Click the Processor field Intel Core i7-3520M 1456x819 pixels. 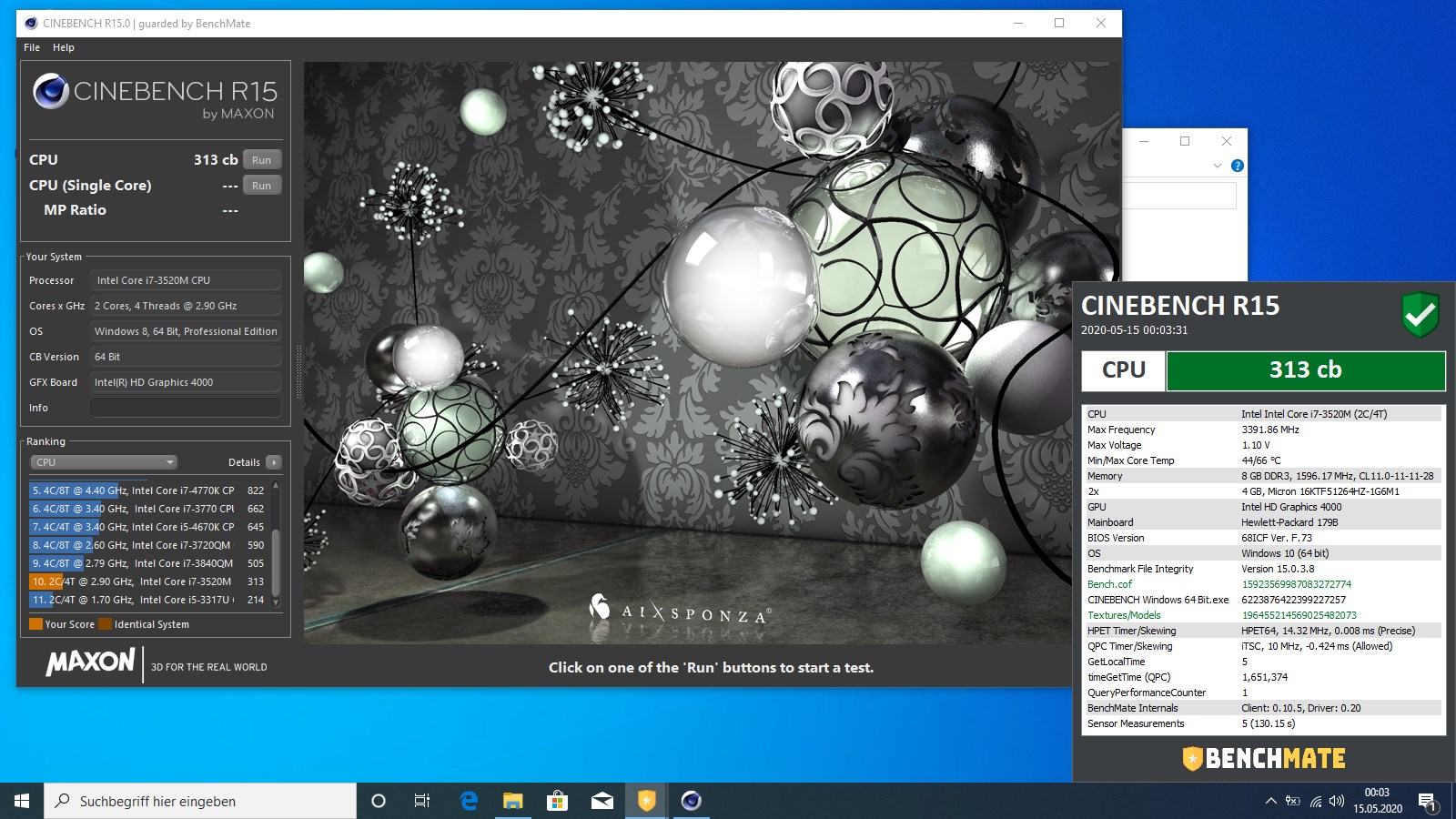point(186,280)
